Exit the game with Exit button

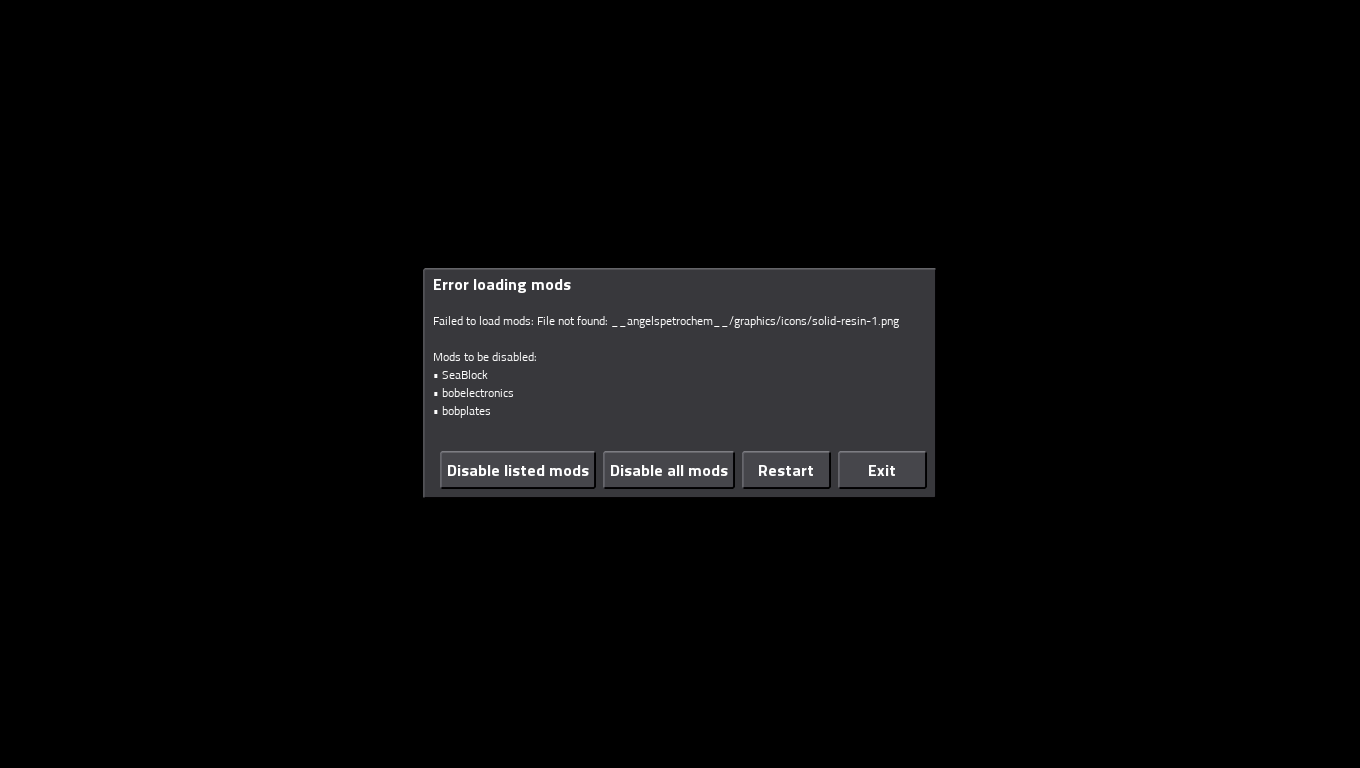882,470
